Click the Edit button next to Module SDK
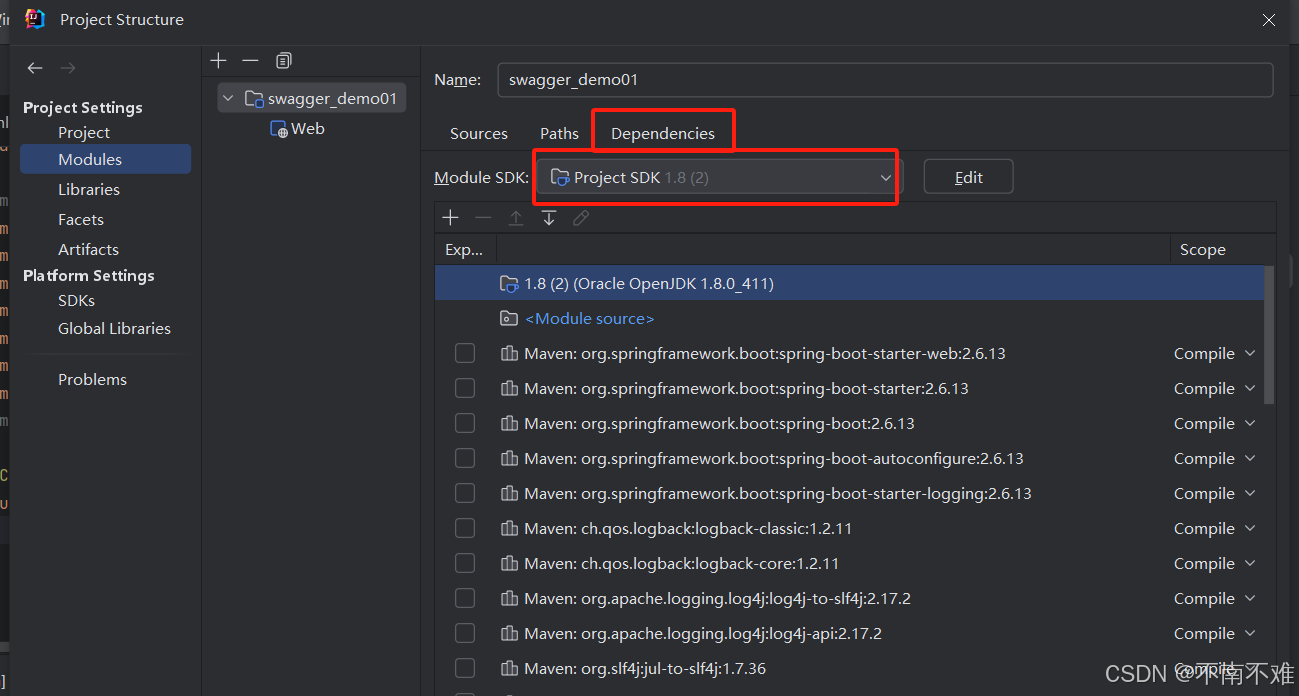The height and width of the screenshot is (696, 1299). coord(968,177)
